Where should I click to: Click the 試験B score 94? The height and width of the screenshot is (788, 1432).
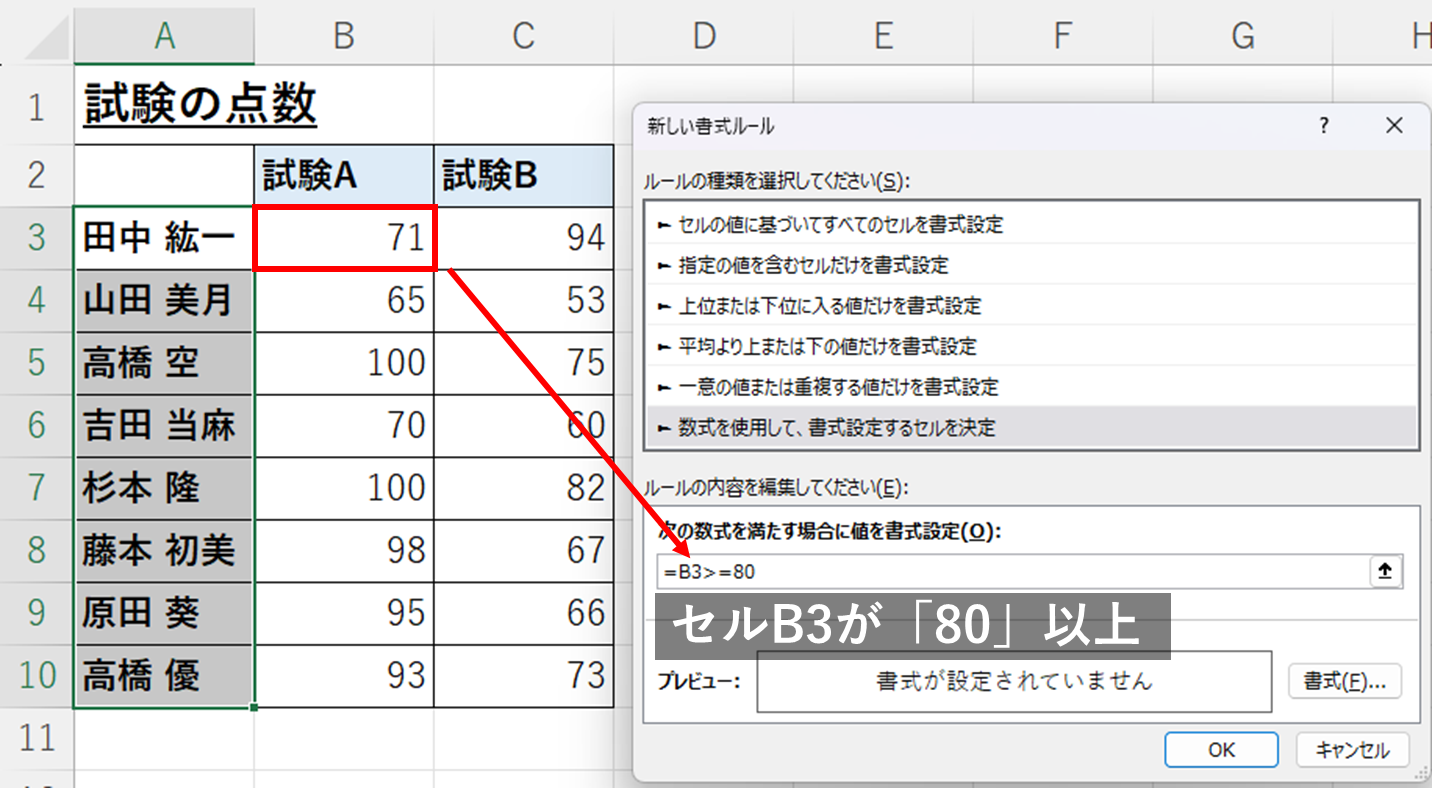[524, 238]
